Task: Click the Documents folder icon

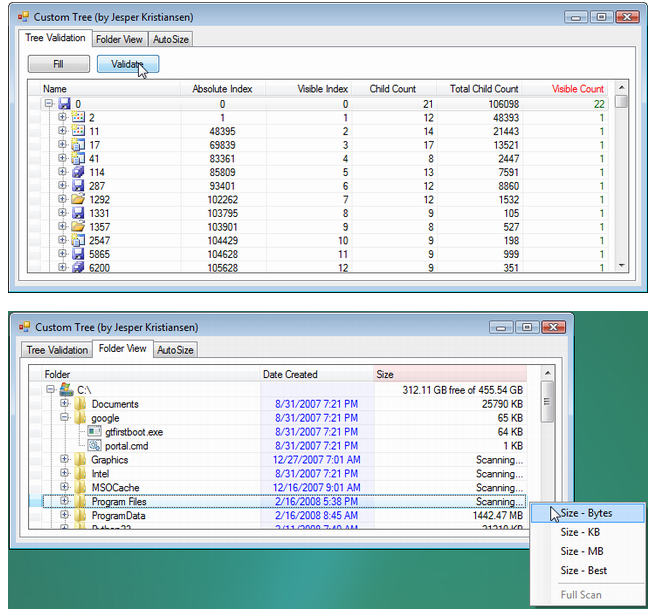Action: pos(79,404)
